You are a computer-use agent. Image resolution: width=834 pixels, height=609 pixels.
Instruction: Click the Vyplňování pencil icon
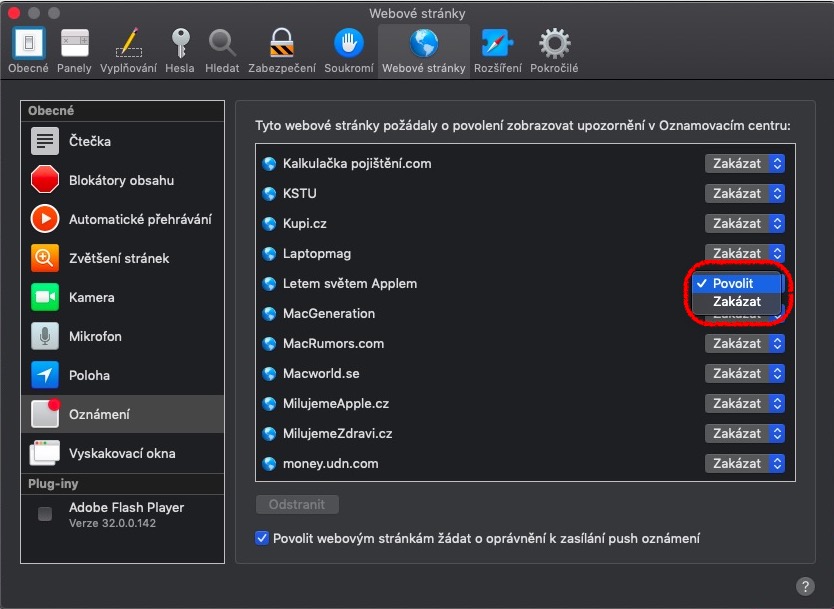126,45
